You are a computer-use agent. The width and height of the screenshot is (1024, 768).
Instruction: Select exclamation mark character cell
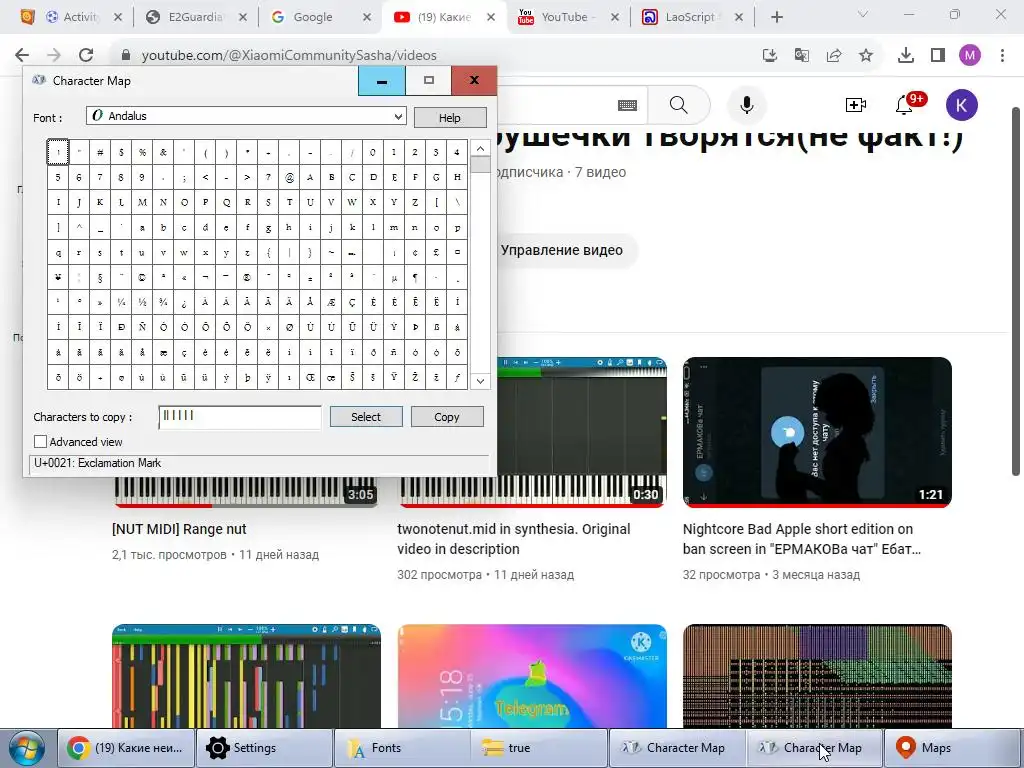click(58, 152)
